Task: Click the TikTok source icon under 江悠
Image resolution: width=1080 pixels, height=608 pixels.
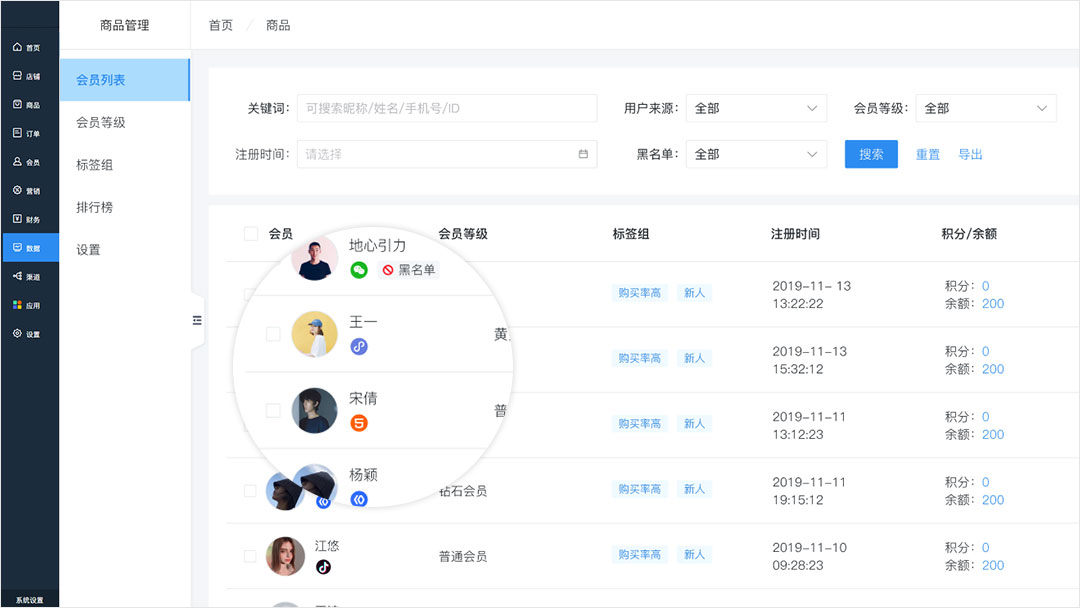Action: pyautogui.click(x=323, y=567)
